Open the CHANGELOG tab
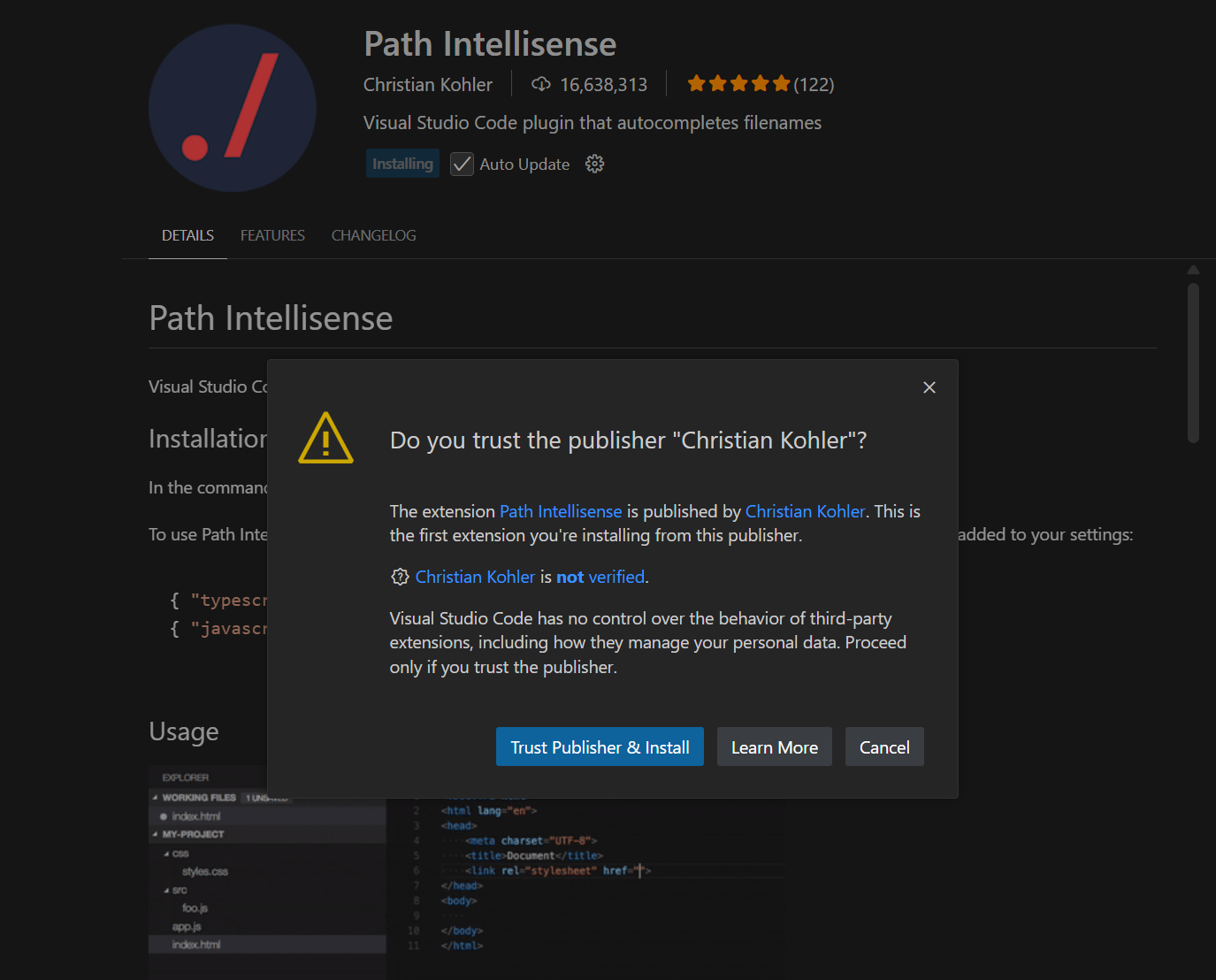 [373, 235]
